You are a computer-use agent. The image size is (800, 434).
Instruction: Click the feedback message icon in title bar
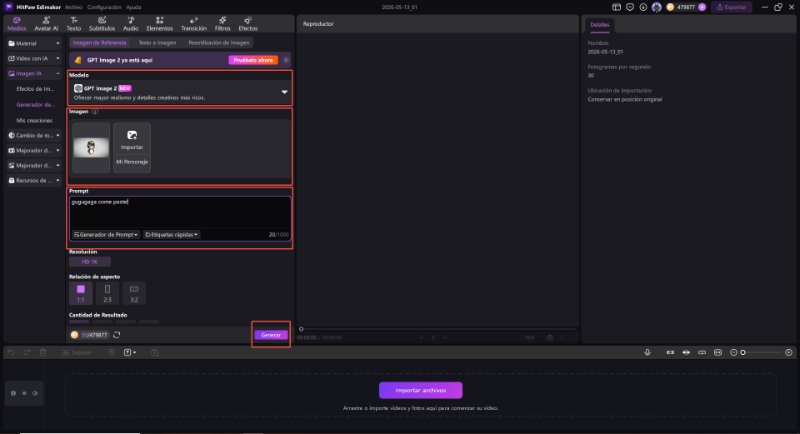[x=630, y=7]
